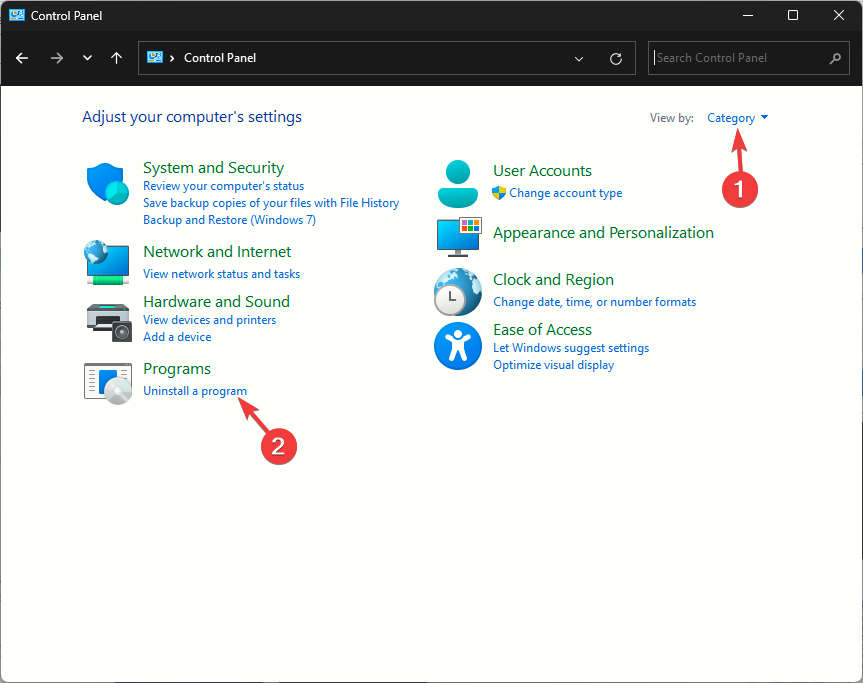The width and height of the screenshot is (863, 683).
Task: Click the Appearance and Personalization monitor icon
Action: pyautogui.click(x=459, y=237)
